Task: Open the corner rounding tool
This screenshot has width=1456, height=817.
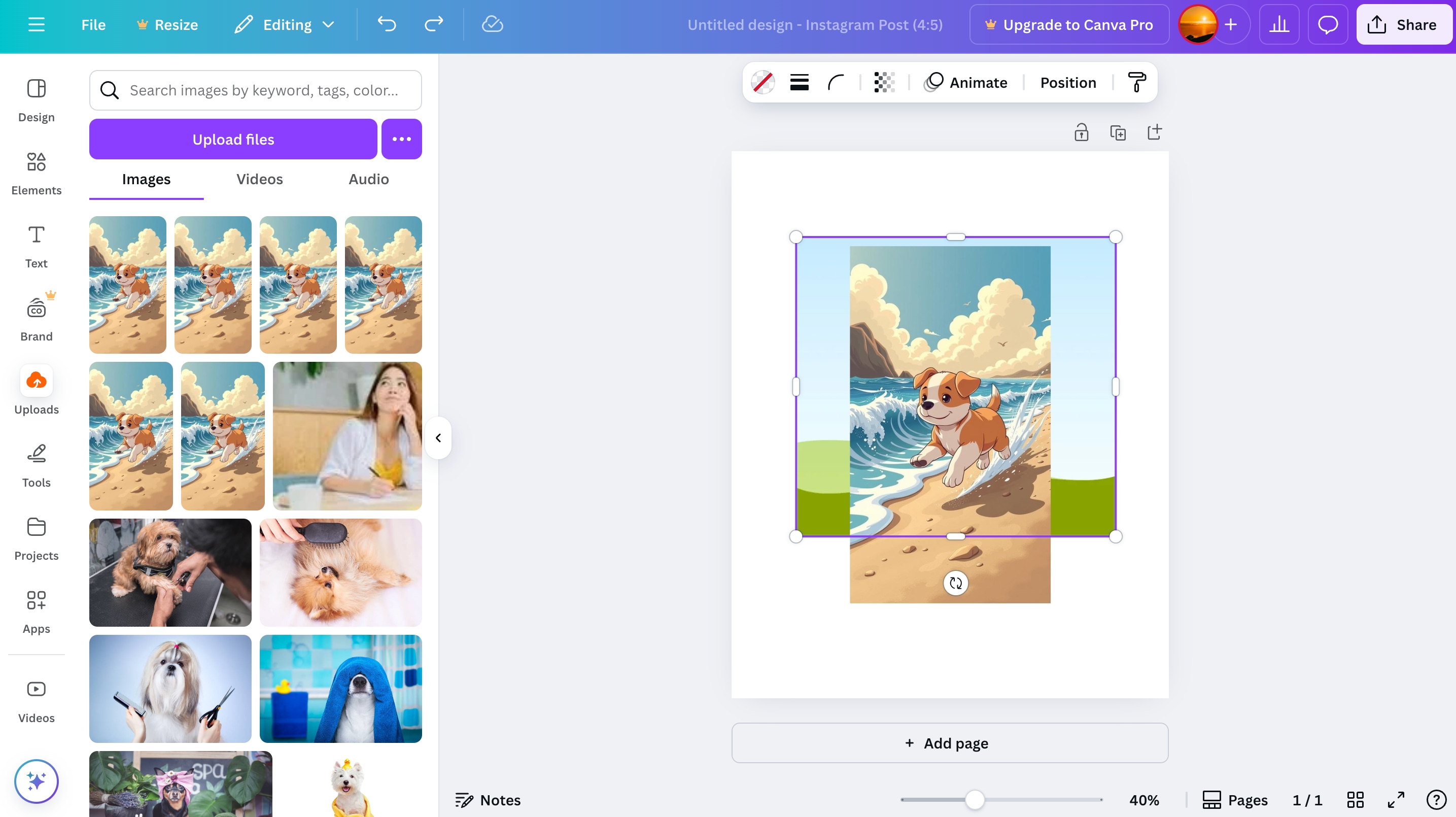Action: coord(836,83)
